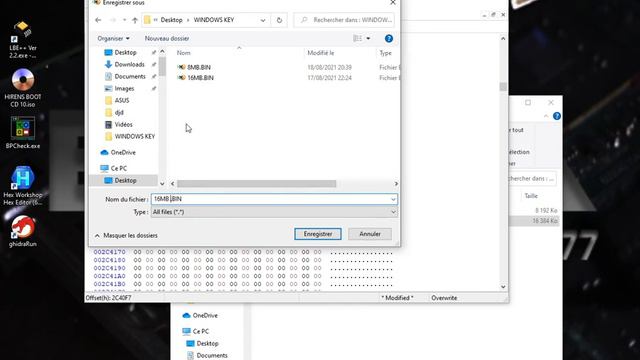Click the Modified status bar entry
The width and height of the screenshot is (640, 360).
[397, 298]
